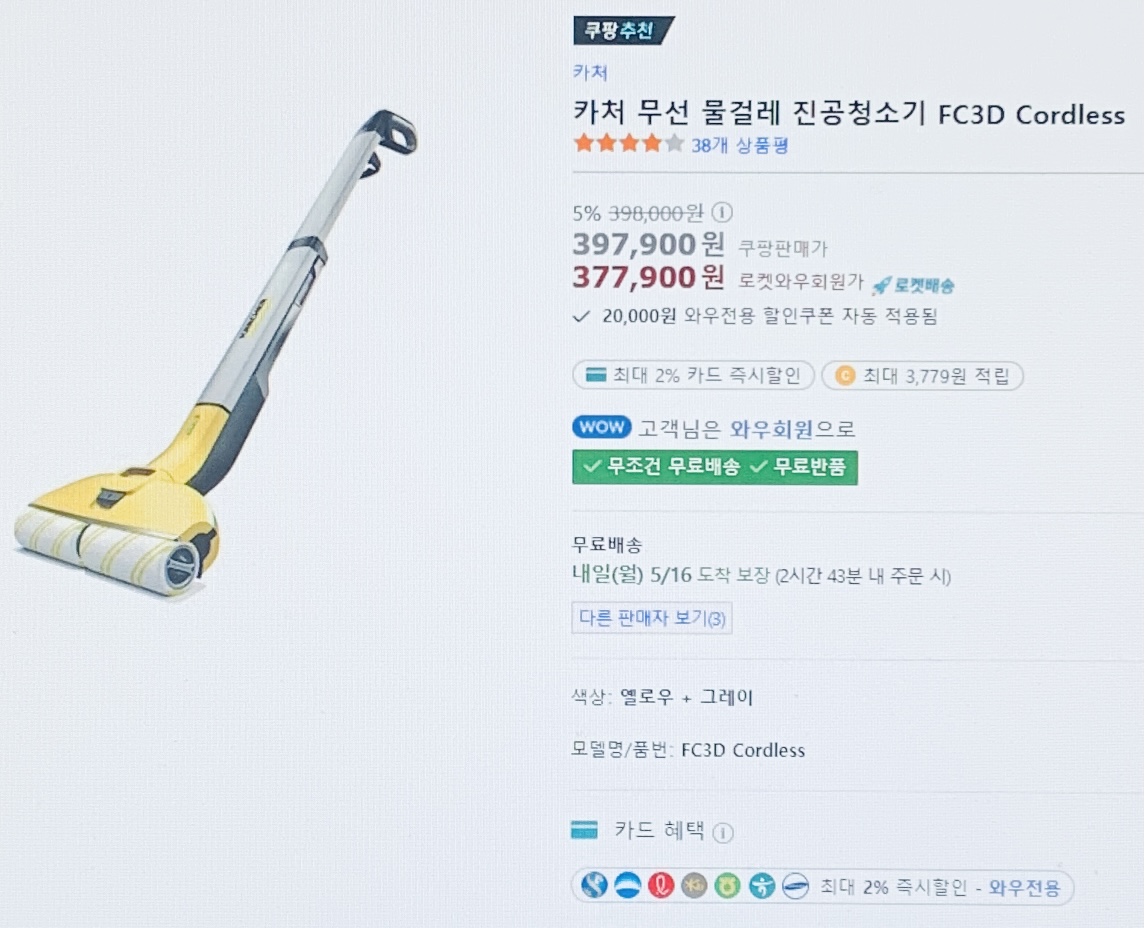This screenshot has height=928, width=1144.
Task: Click the star rating display
Action: coord(629,143)
